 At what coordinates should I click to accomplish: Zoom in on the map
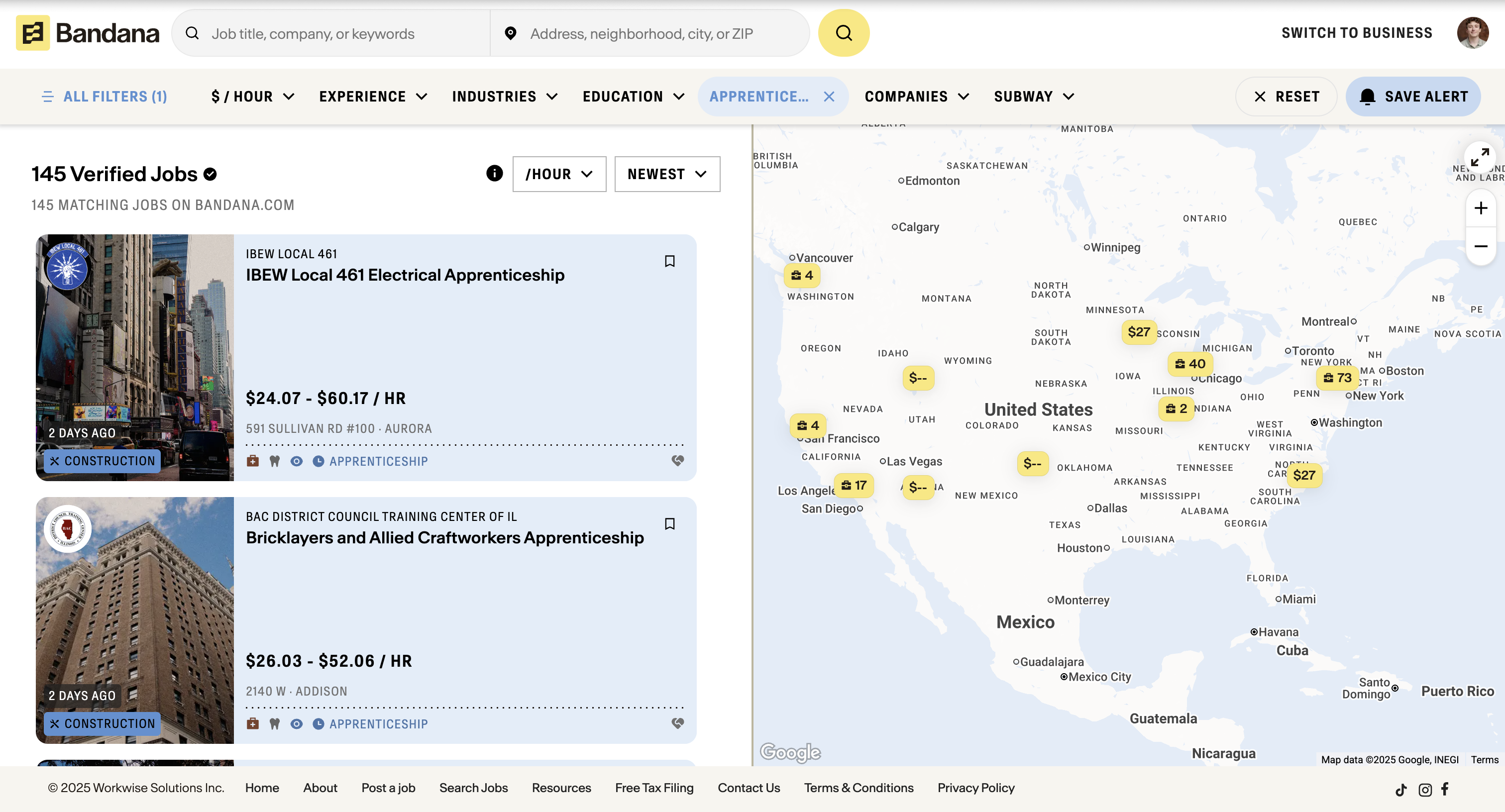pos(1480,208)
